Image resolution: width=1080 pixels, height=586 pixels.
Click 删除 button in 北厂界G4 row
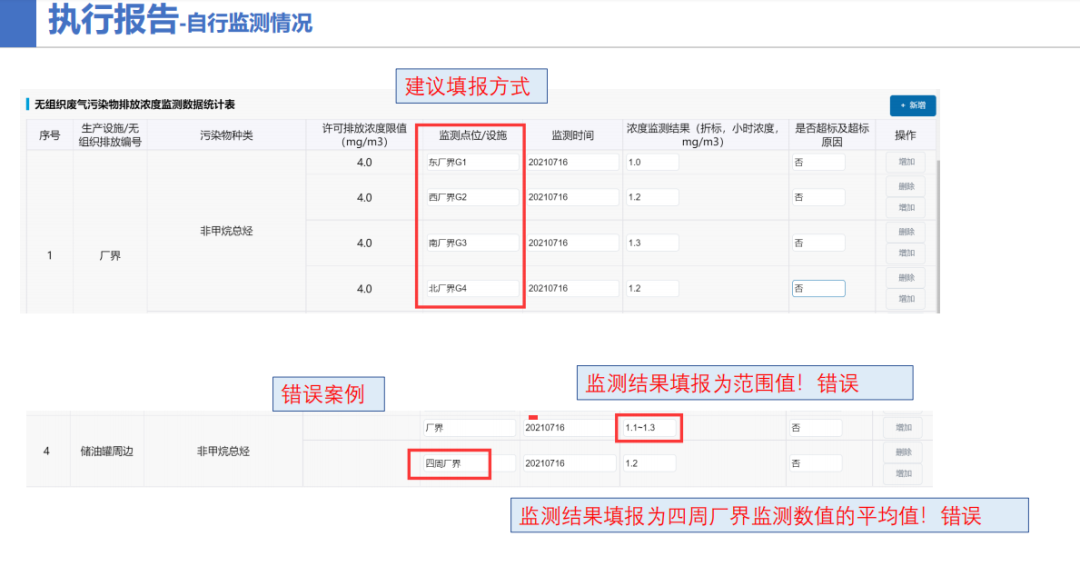point(905,278)
